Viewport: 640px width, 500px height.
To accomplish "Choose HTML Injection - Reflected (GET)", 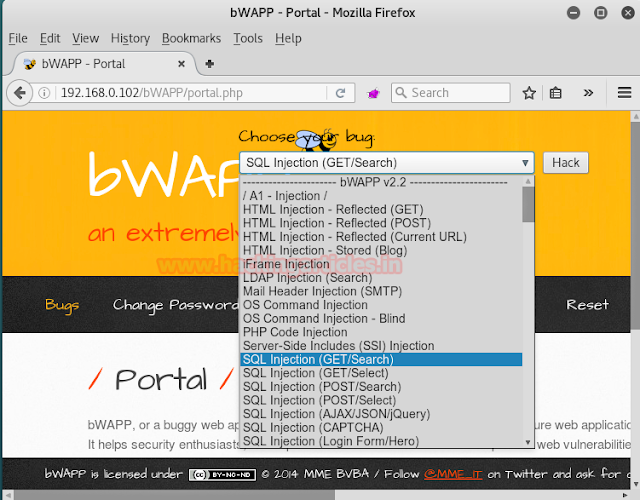I will coord(380,209).
